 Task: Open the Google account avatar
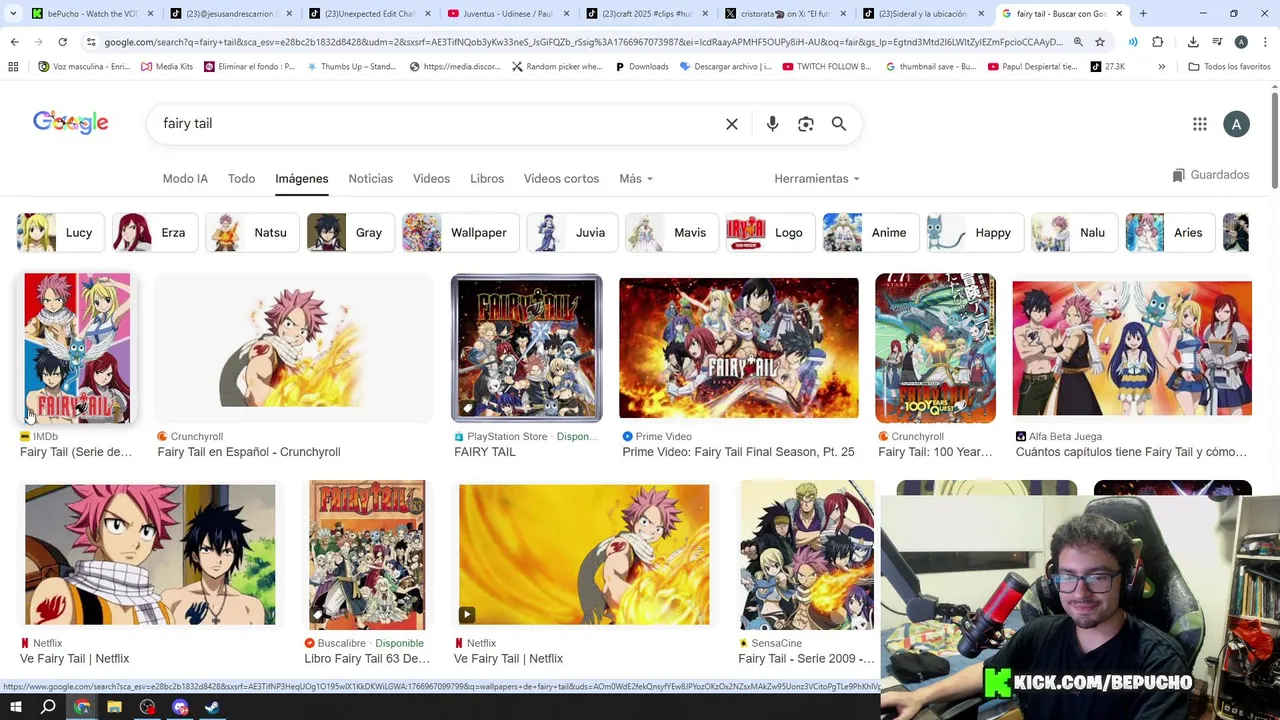[x=1236, y=124]
